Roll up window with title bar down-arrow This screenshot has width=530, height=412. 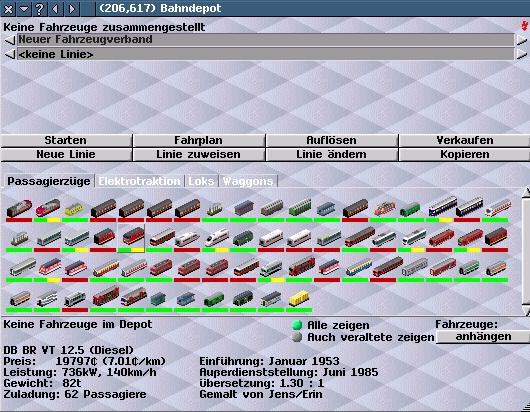tap(24, 8)
